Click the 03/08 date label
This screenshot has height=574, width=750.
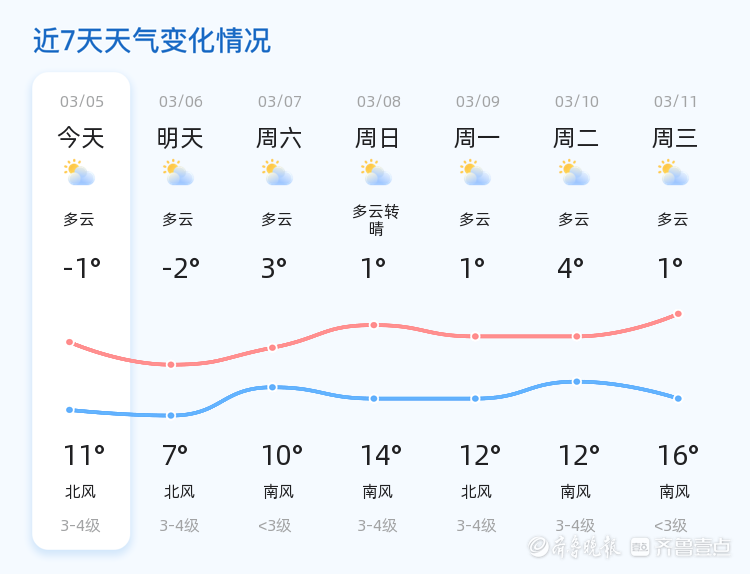379,102
